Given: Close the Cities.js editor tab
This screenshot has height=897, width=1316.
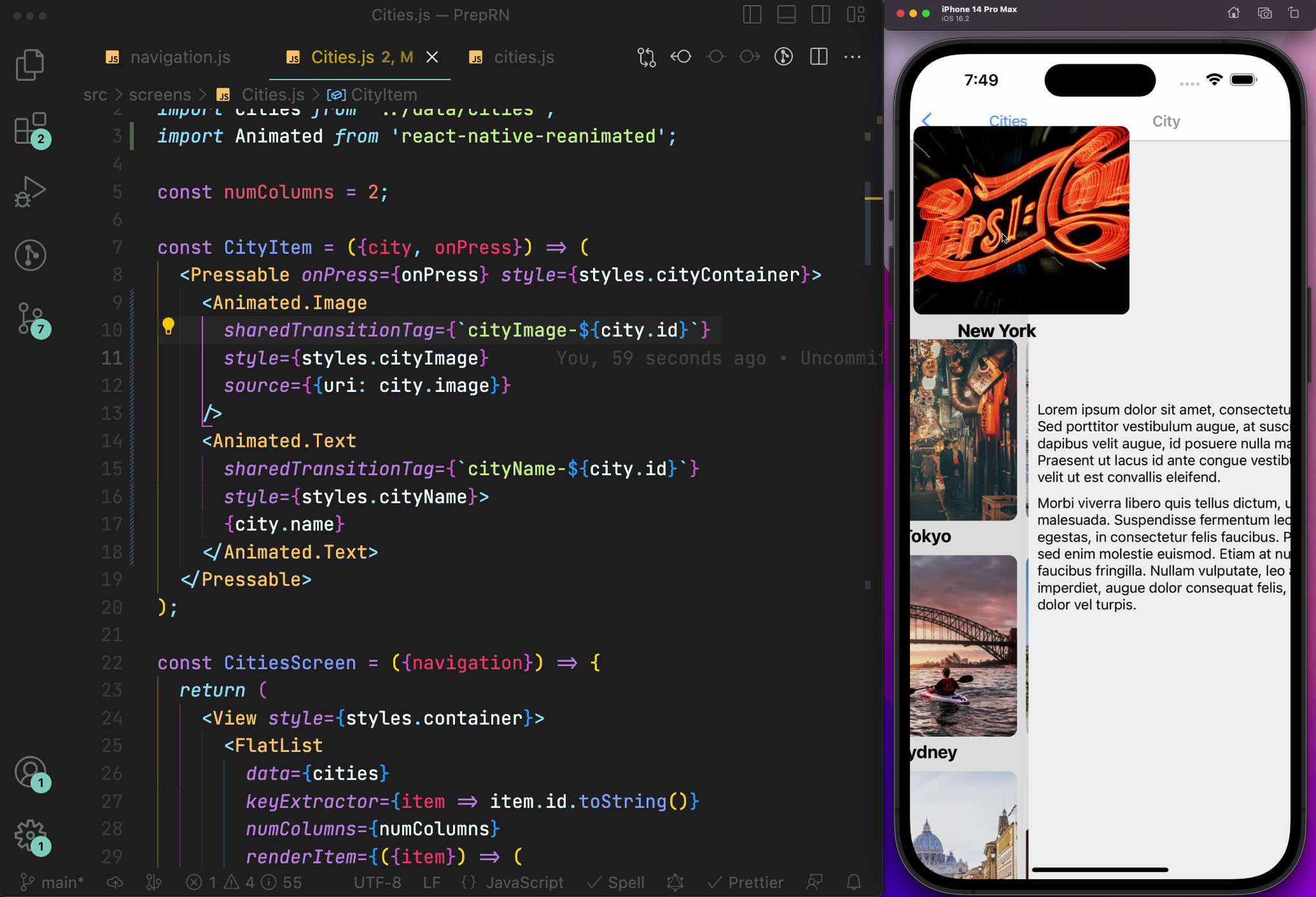Looking at the screenshot, I should point(431,57).
